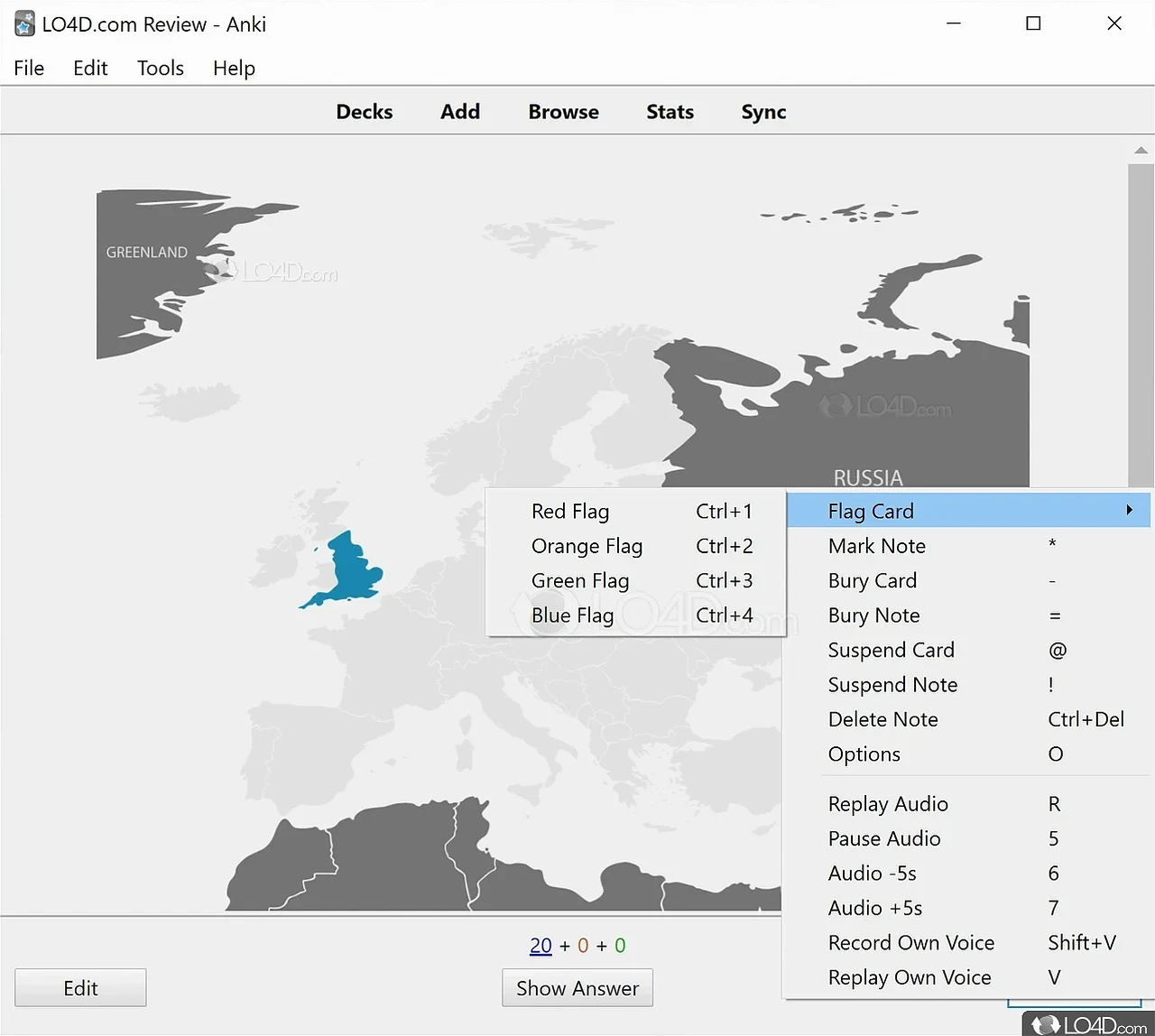Click the scrollbar up arrow

pyautogui.click(x=1141, y=150)
